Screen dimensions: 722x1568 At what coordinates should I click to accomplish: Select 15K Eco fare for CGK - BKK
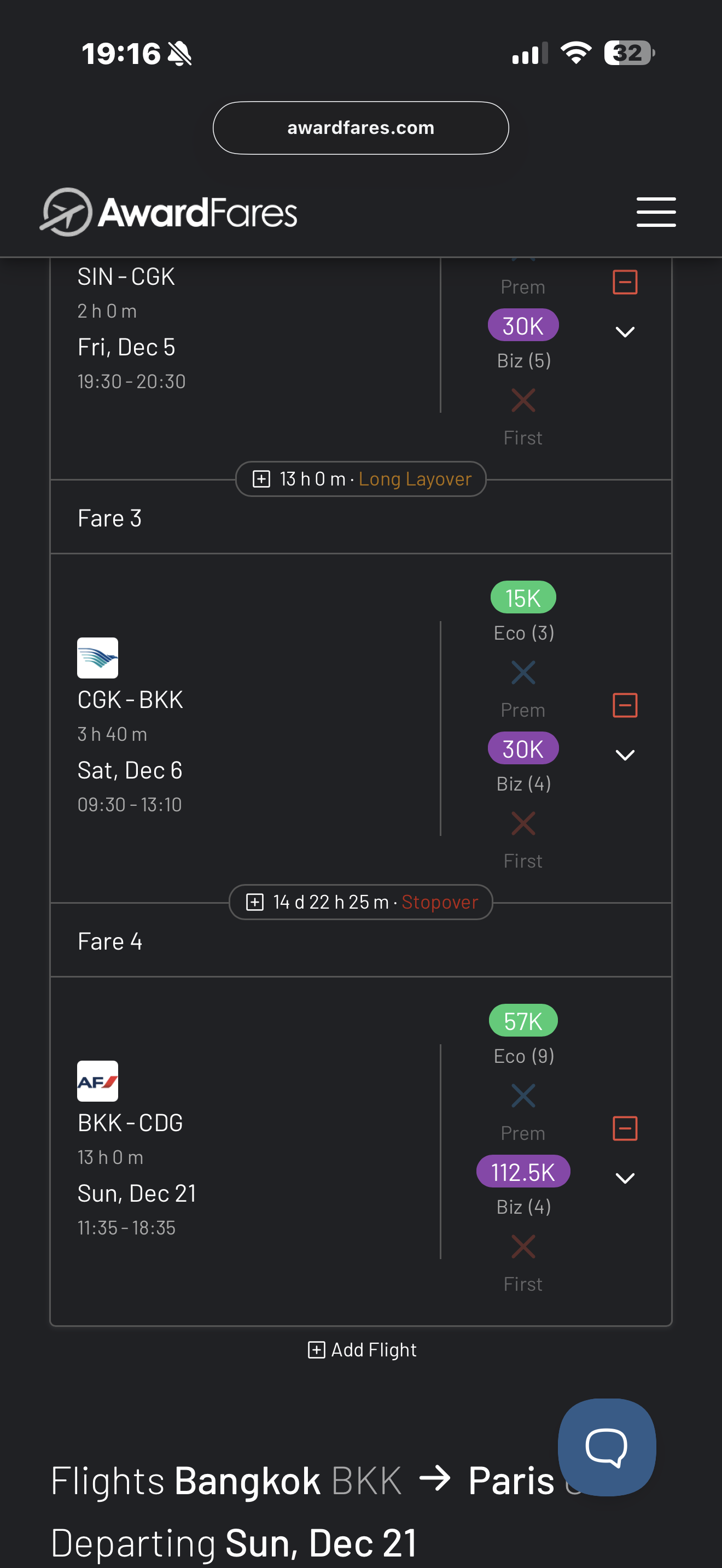tap(523, 598)
